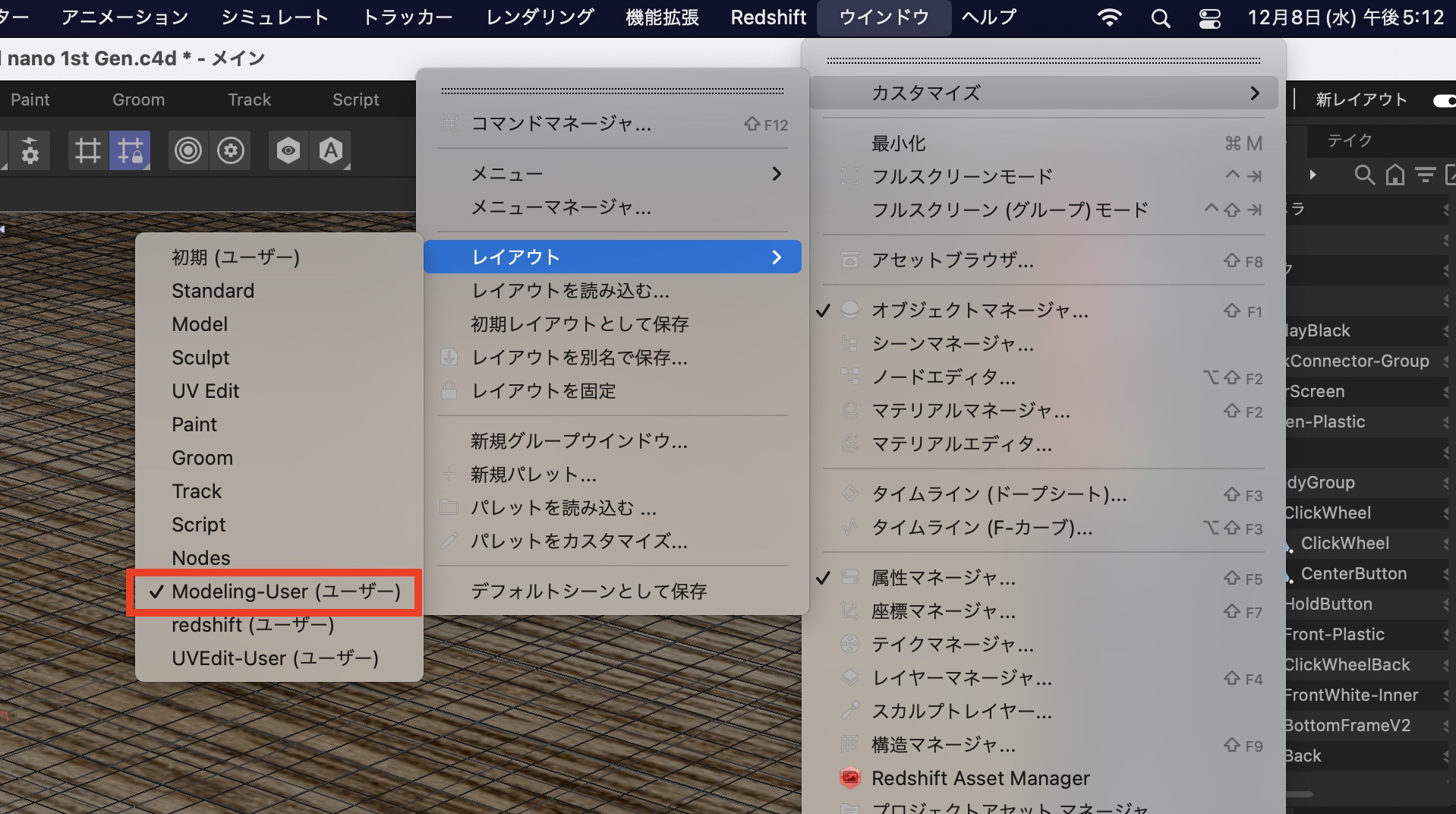Click the hexagon letter A icon
Viewport: 1456px width, 814px height.
point(331,150)
